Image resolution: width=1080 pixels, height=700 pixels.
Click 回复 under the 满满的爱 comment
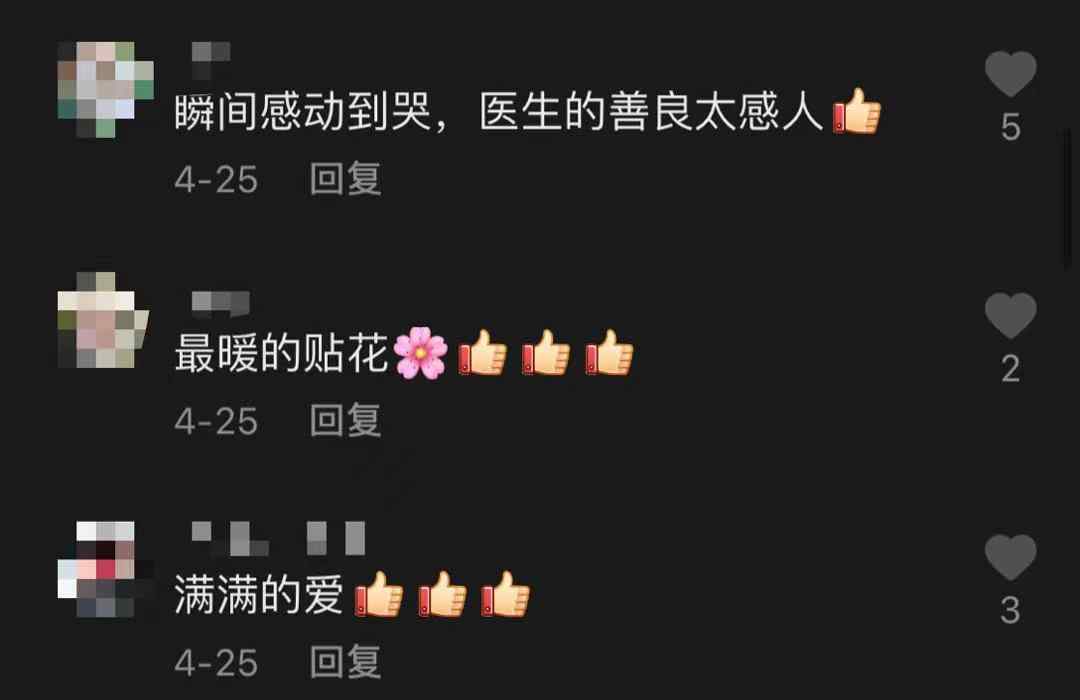coord(345,662)
